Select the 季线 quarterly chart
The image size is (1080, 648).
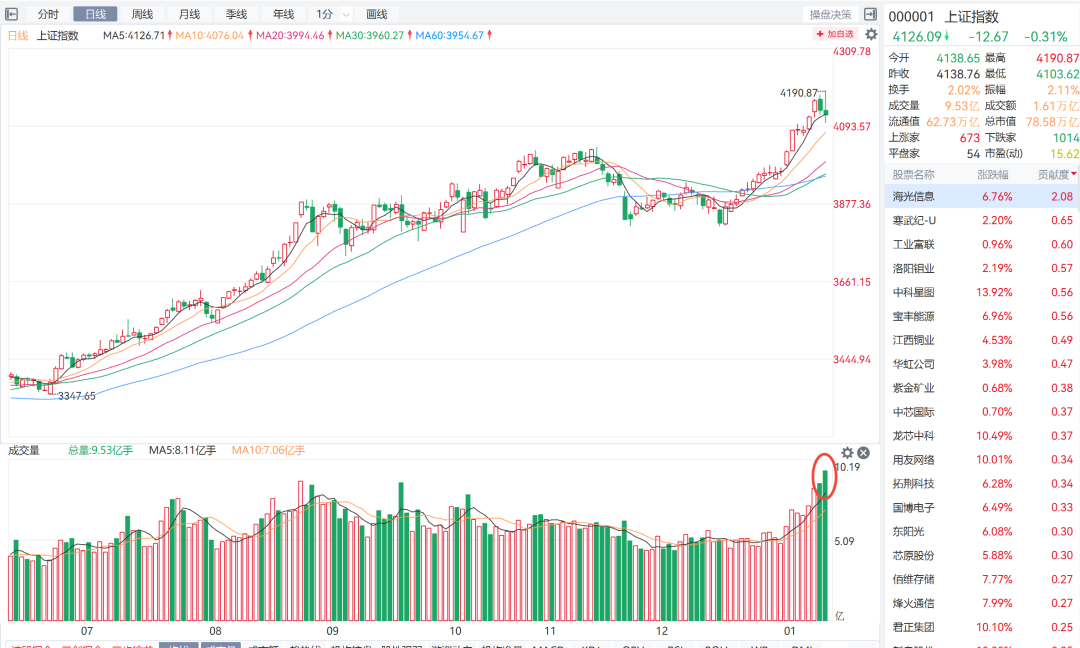[x=236, y=14]
